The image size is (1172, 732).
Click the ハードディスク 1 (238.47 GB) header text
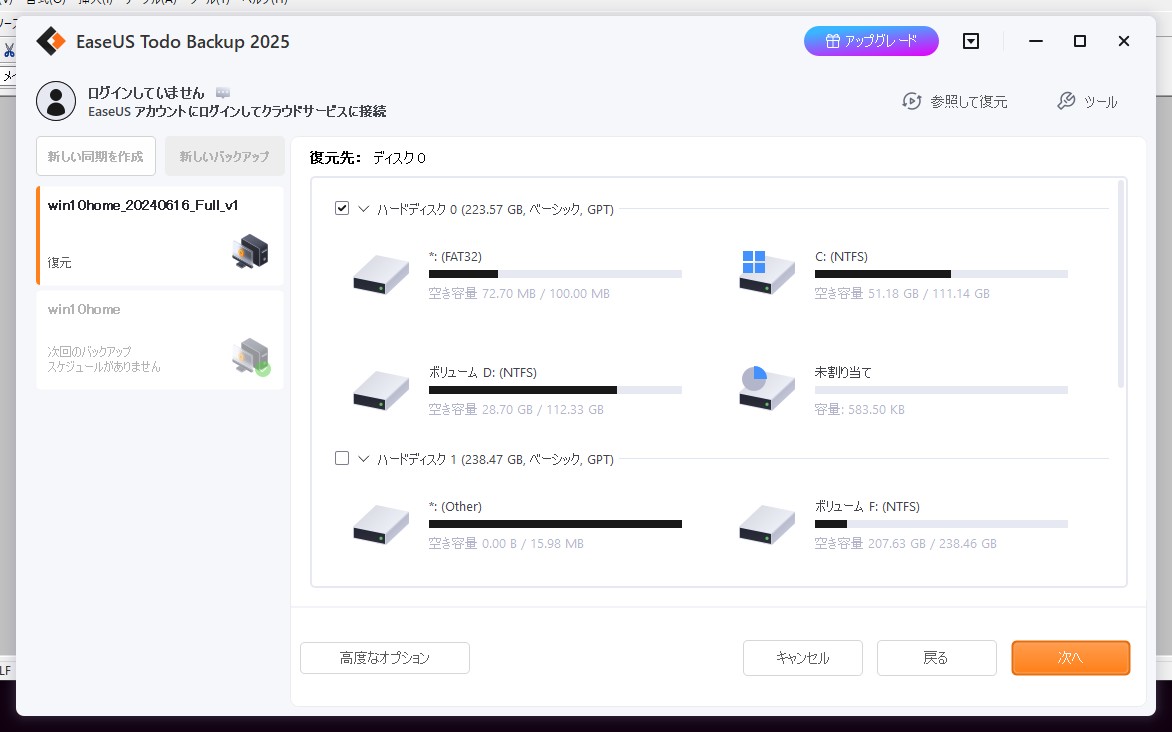[x=495, y=459]
